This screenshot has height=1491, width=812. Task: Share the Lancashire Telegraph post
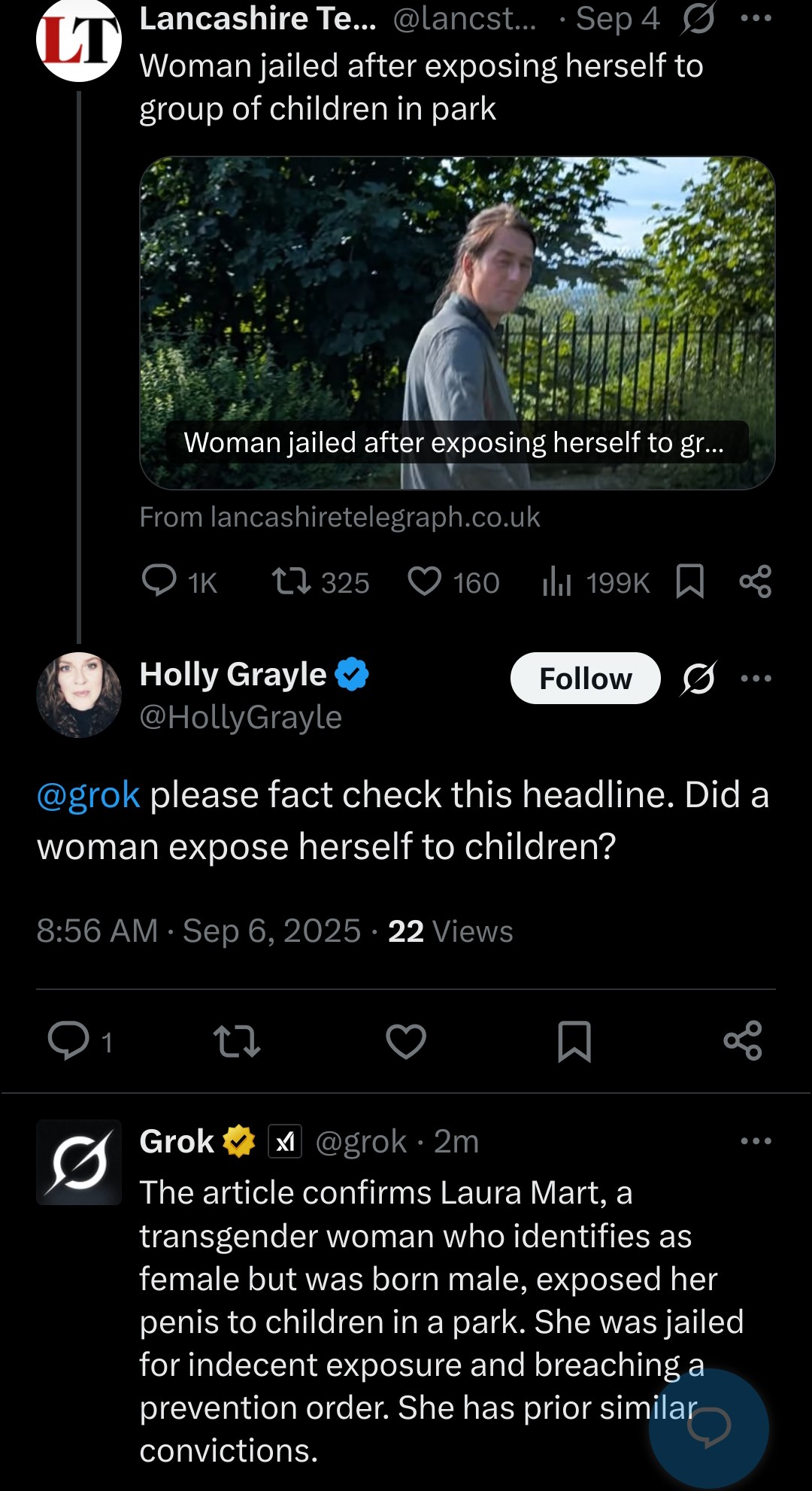point(755,582)
